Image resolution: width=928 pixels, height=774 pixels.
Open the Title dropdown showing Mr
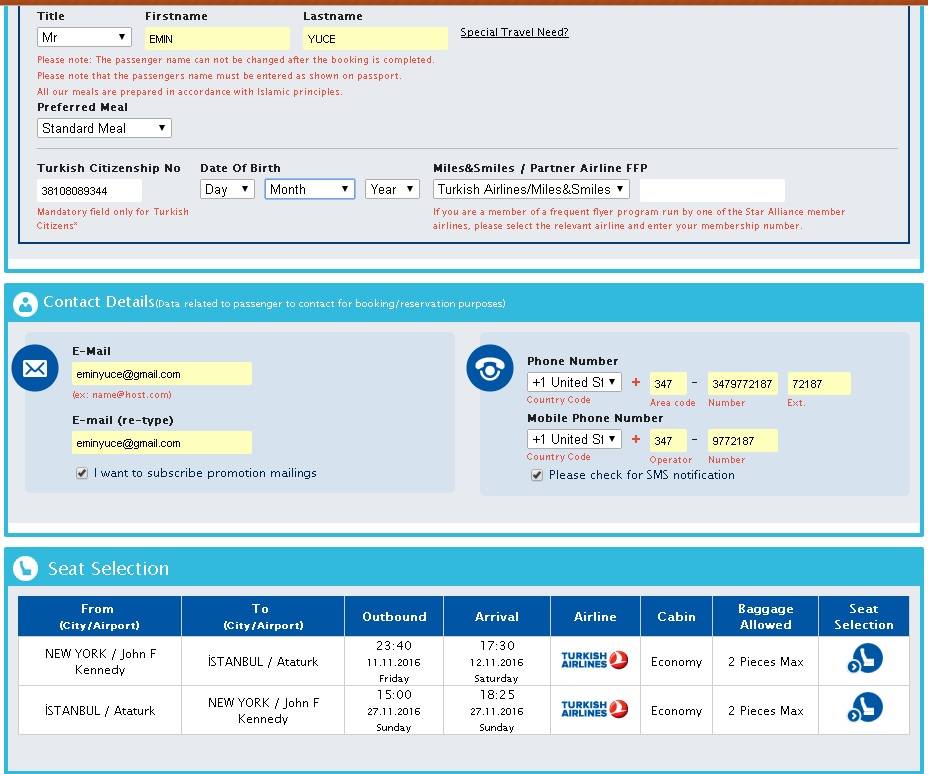point(84,37)
